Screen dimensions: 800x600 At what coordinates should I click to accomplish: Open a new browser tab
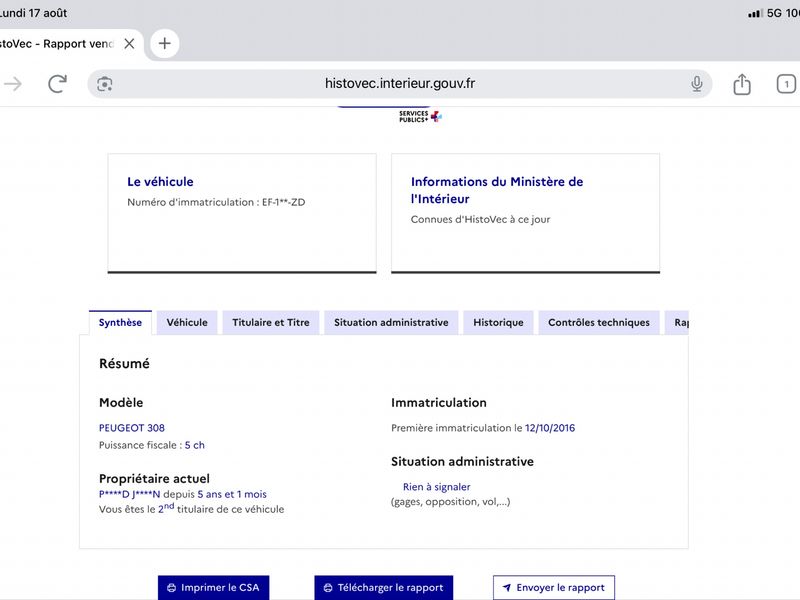click(x=164, y=43)
